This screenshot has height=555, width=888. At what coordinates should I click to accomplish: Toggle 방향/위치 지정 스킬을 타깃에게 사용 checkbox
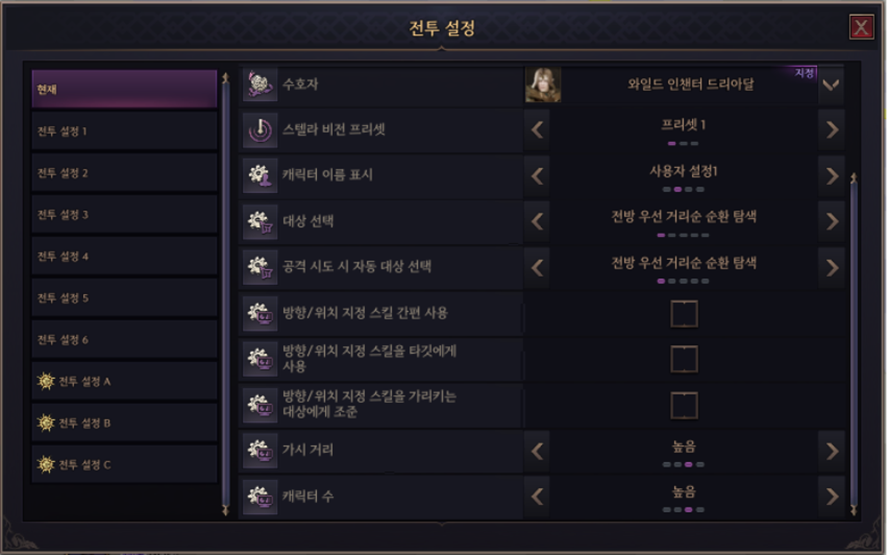(x=684, y=359)
